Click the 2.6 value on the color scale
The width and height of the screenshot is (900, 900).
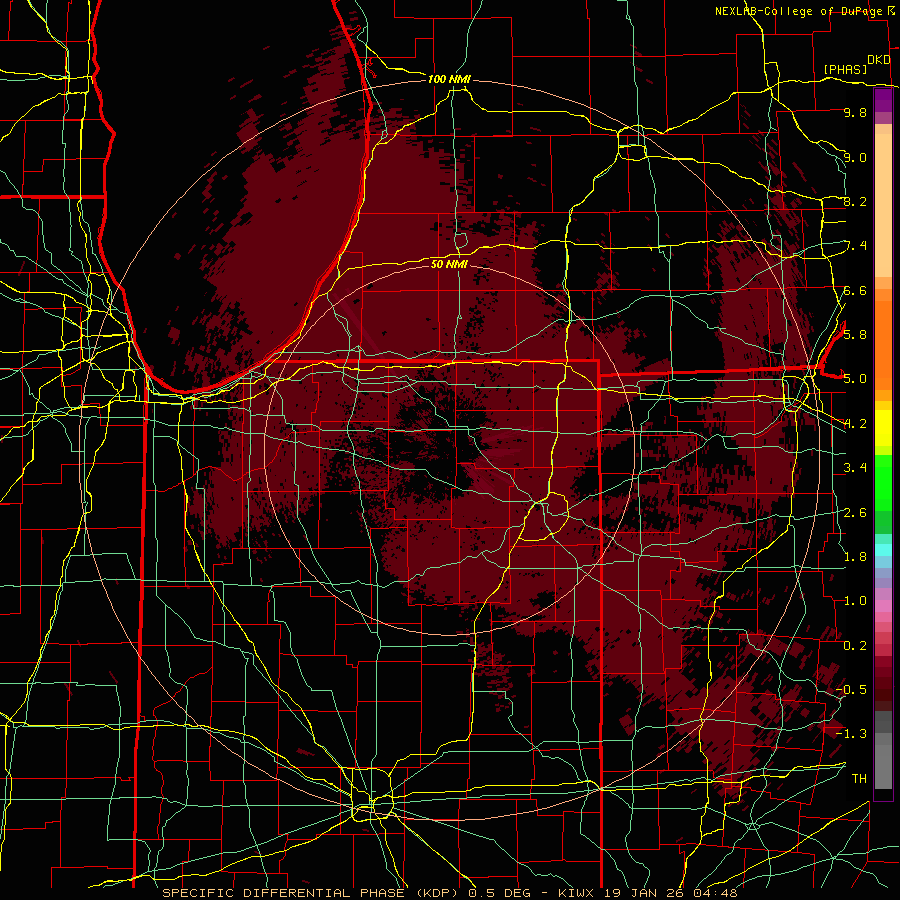(x=855, y=512)
